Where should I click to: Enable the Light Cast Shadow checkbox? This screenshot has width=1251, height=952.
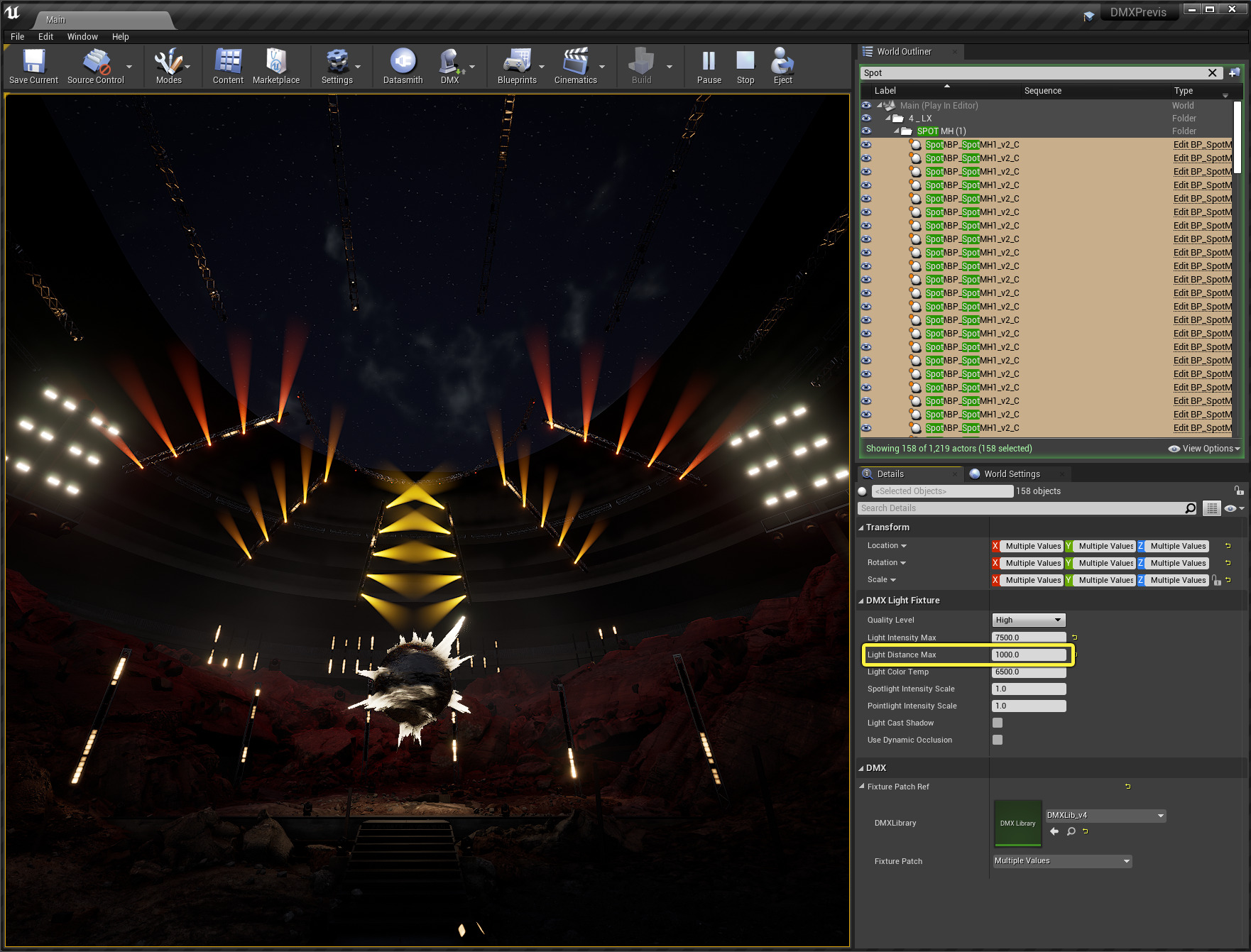tap(998, 723)
